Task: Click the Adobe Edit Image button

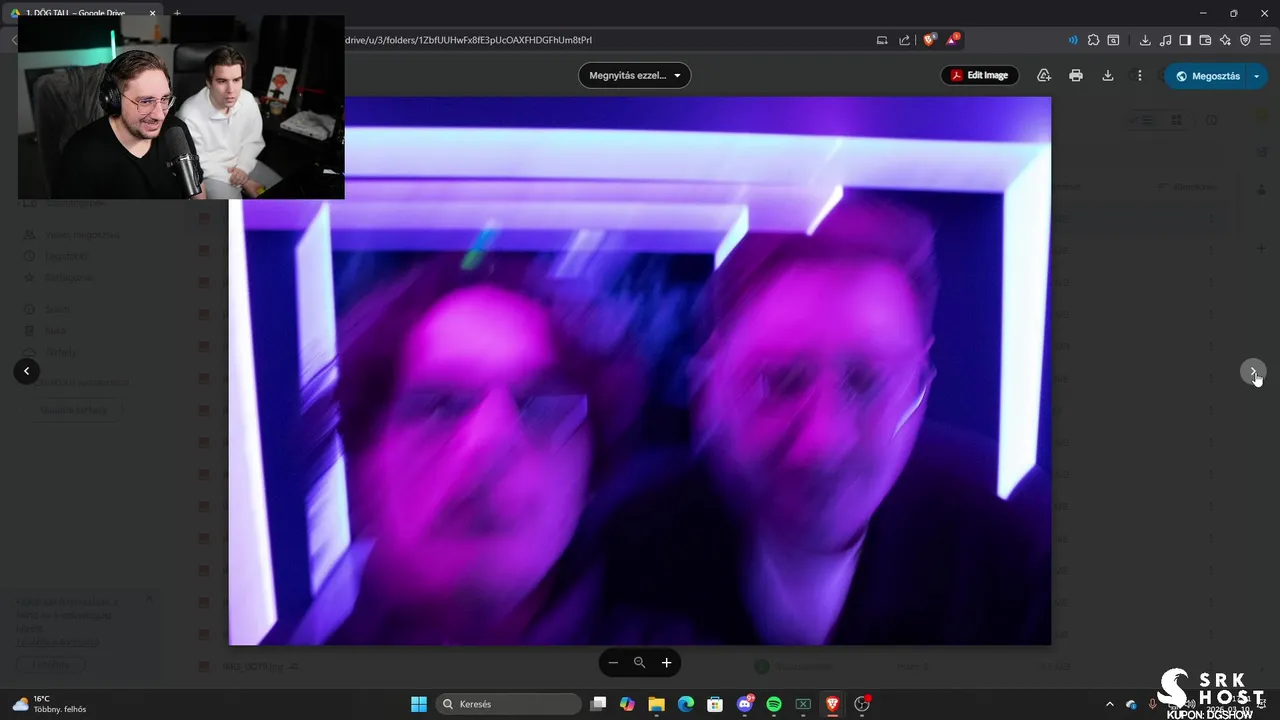Action: pos(979,75)
